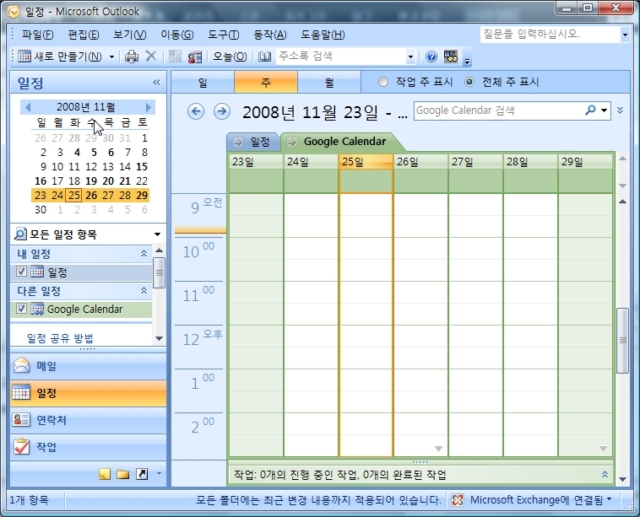Select full week display radio button
Image resolution: width=640 pixels, height=517 pixels.
tap(469, 82)
